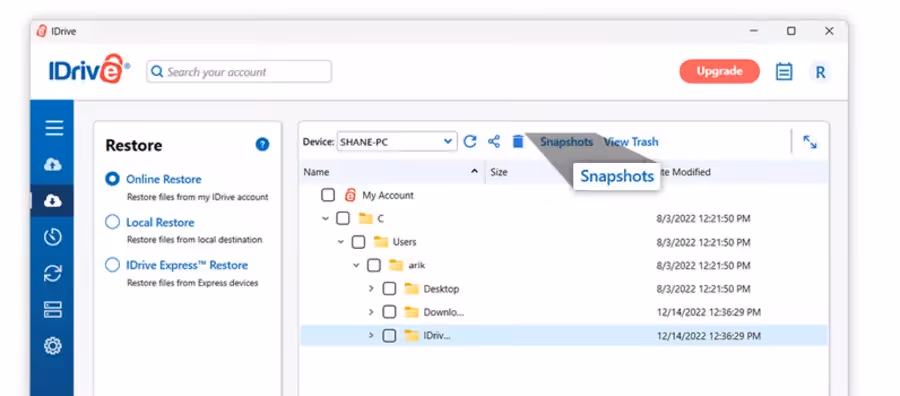The width and height of the screenshot is (900, 396).
Task: Open the activity log calendar icon
Action: click(x=784, y=72)
